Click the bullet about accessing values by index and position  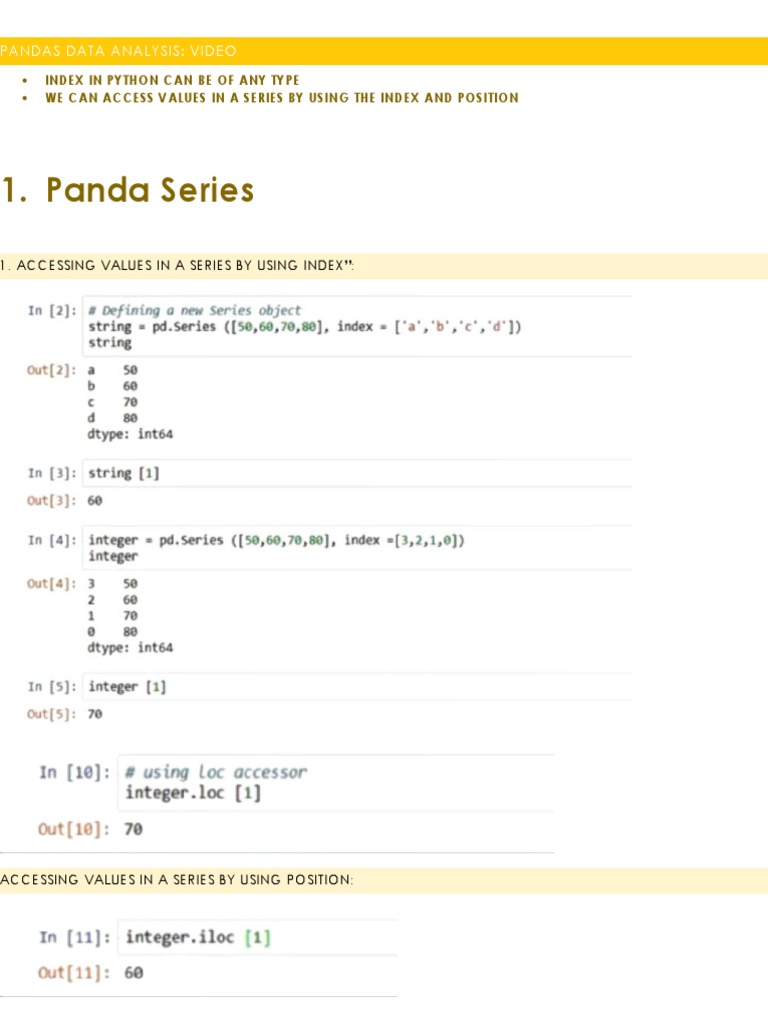point(281,98)
